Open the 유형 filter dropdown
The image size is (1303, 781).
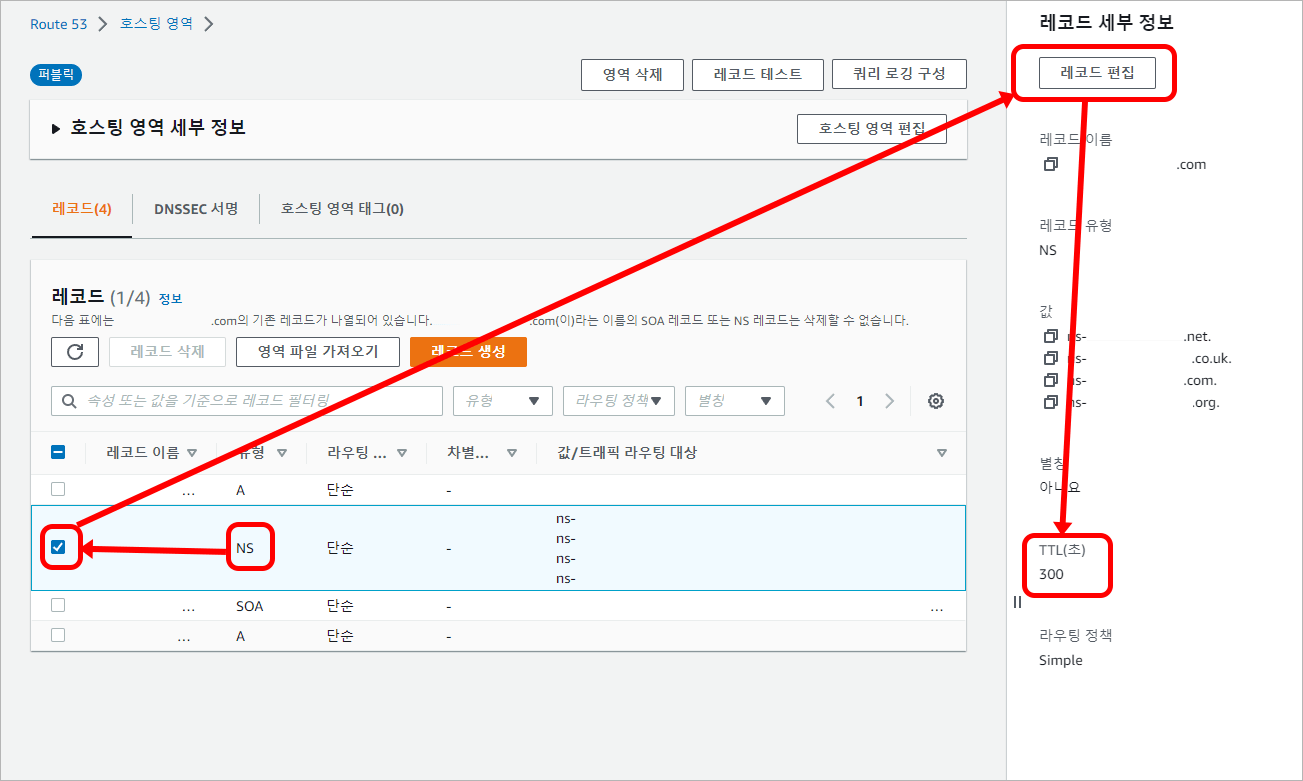coord(503,401)
